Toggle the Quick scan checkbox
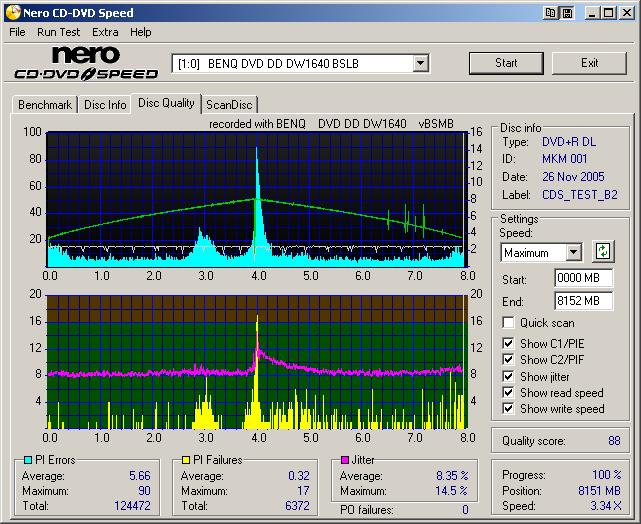This screenshot has width=641, height=524. (508, 322)
